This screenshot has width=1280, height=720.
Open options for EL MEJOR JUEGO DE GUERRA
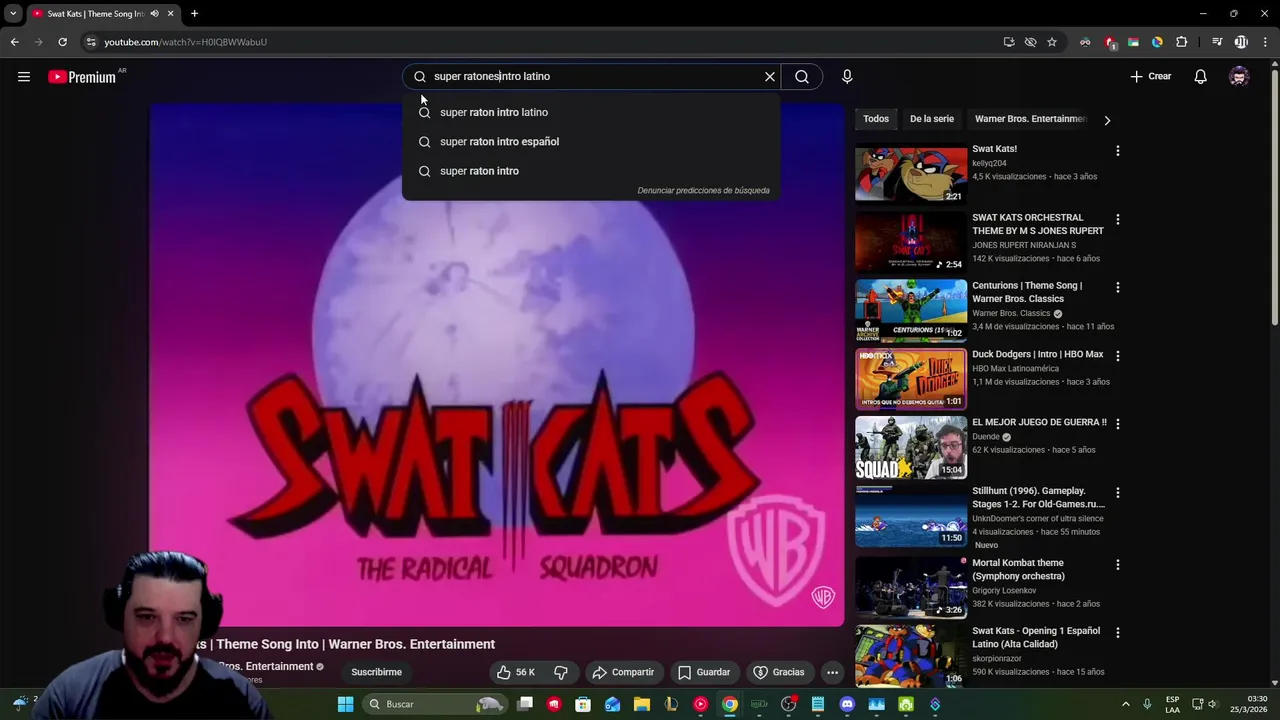[x=1117, y=424]
